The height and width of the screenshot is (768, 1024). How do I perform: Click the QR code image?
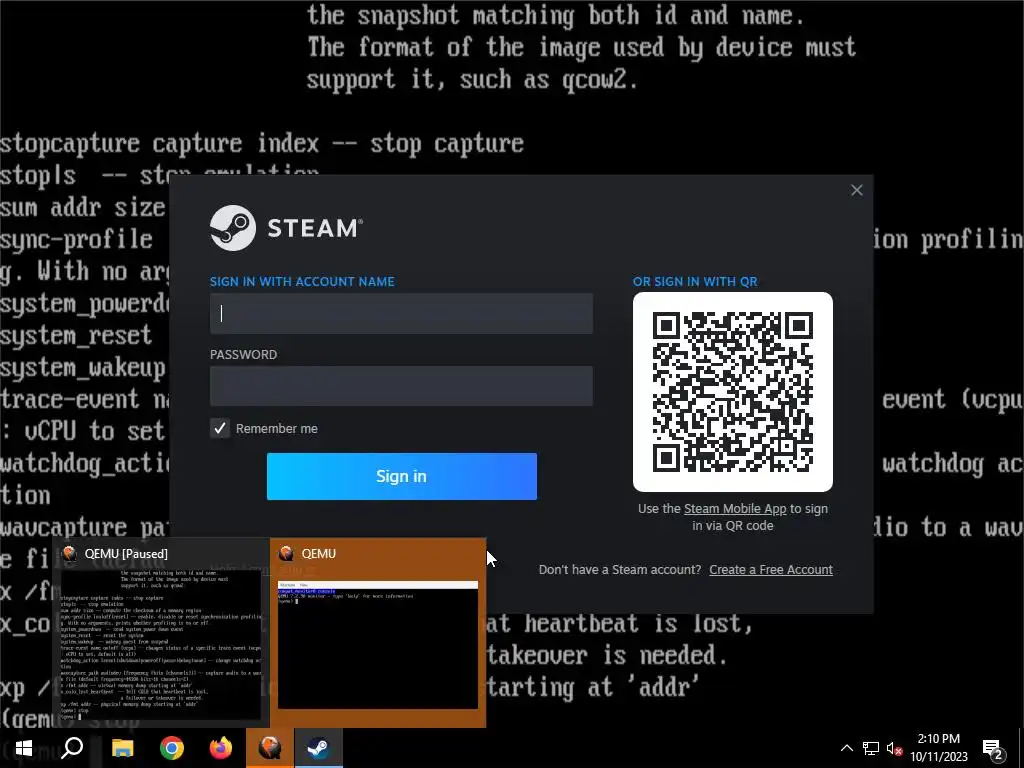coord(733,392)
